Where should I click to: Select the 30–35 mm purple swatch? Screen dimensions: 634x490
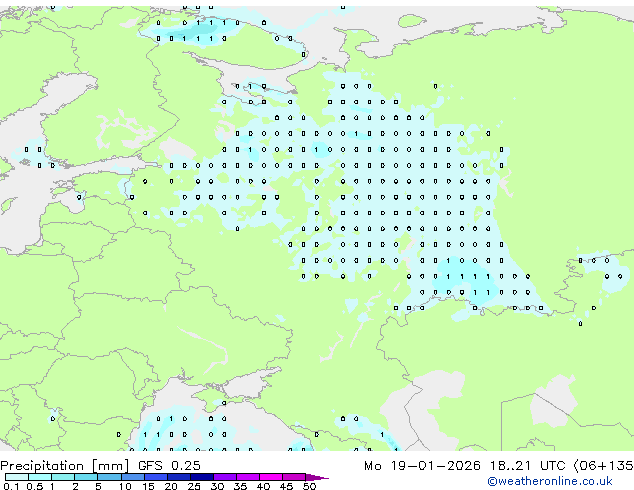[x=225, y=477]
